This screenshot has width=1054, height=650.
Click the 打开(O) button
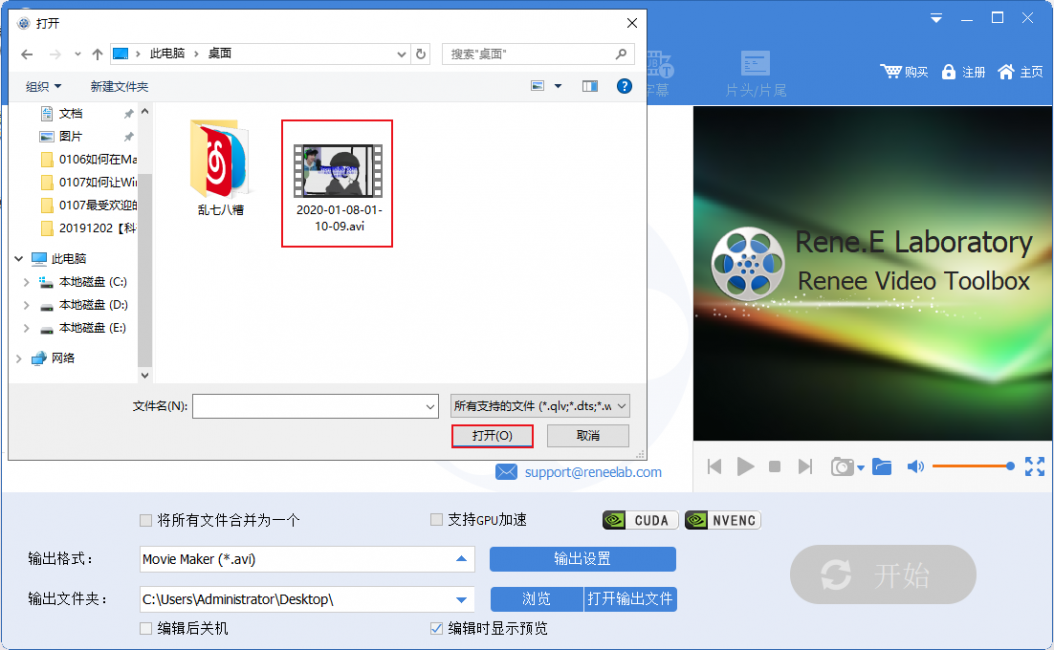click(x=492, y=436)
